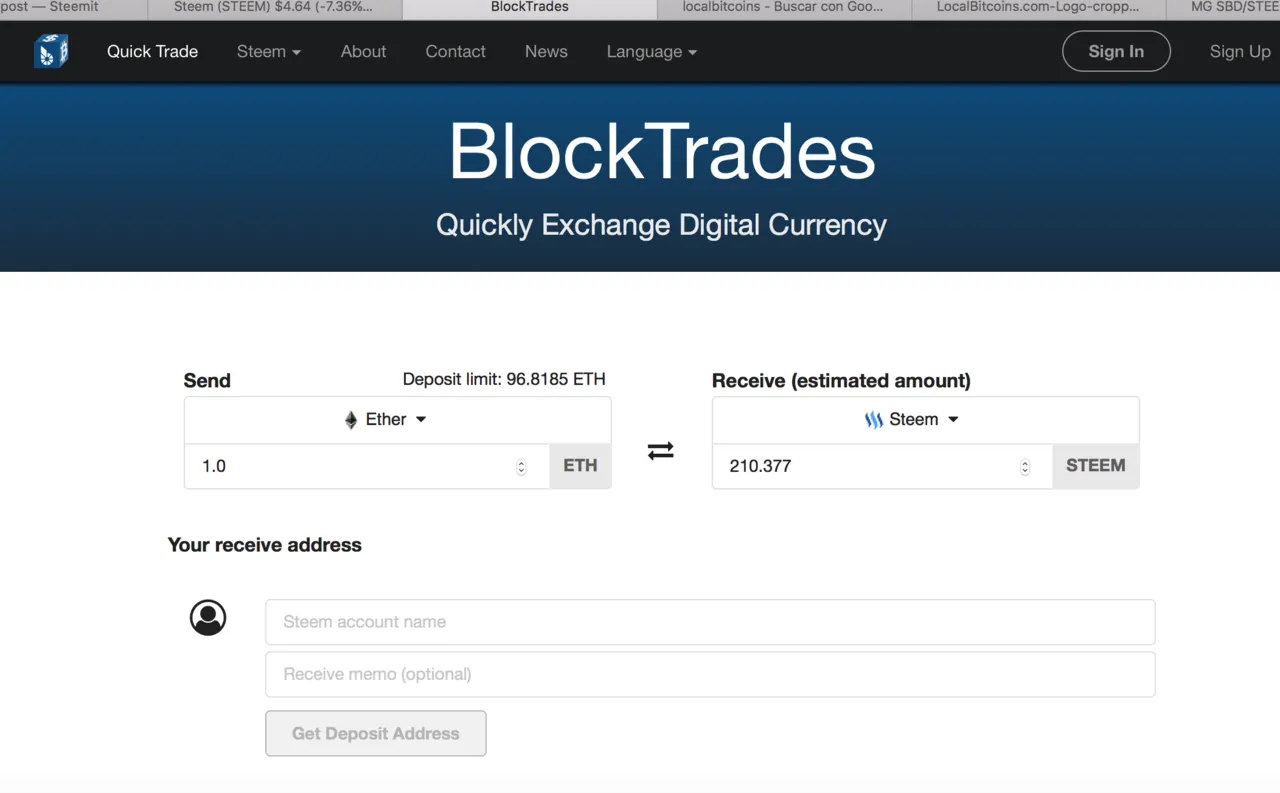Switch to the Steemit post browser tab
This screenshot has height=793, width=1280.
pos(72,8)
